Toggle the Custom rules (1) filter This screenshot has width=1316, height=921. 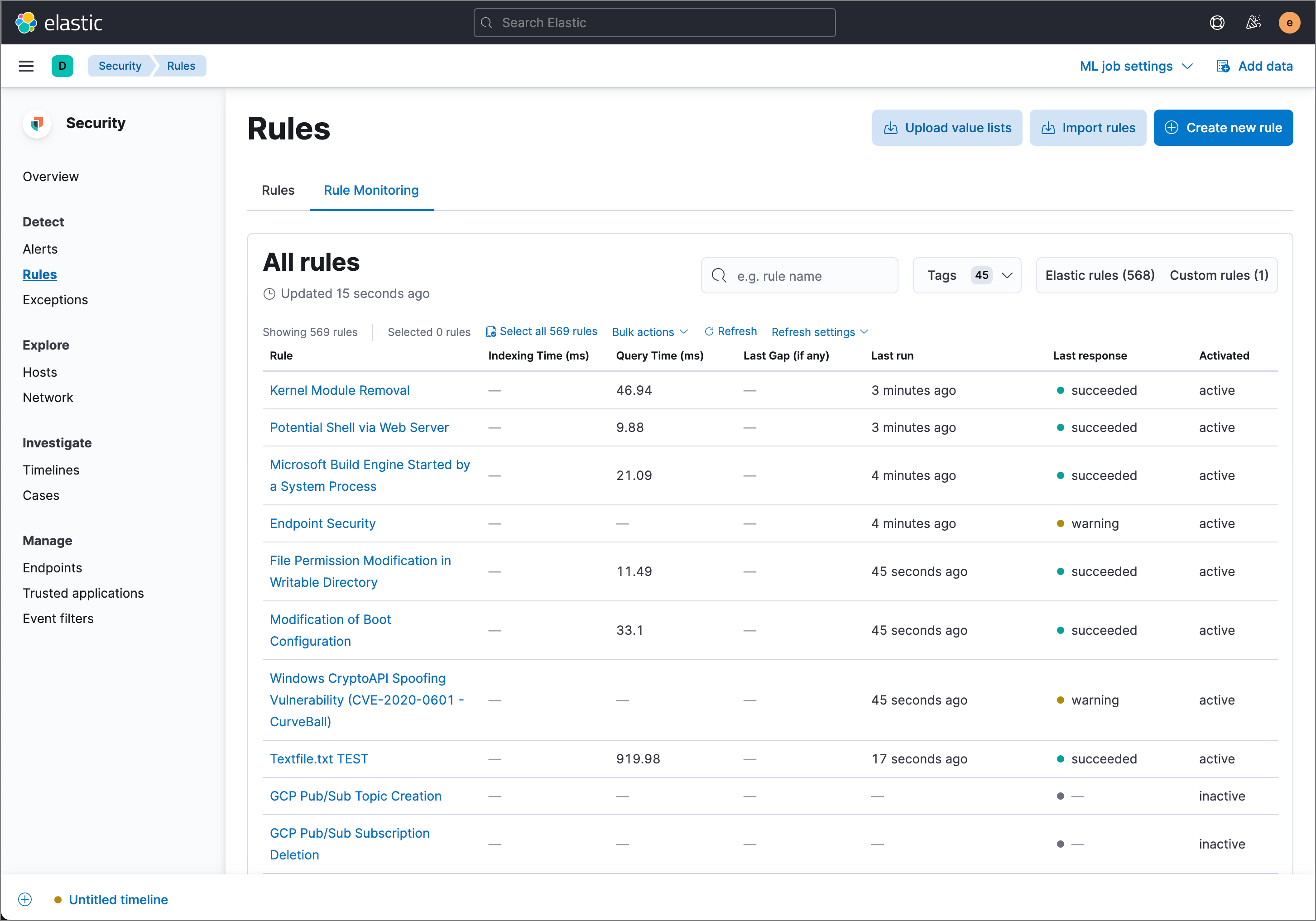[1219, 276]
